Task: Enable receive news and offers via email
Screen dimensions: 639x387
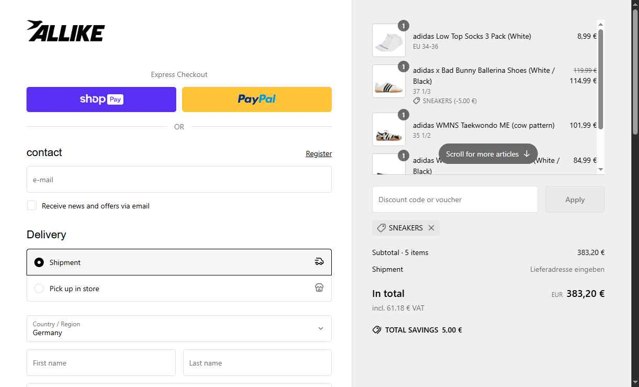Action: pos(32,206)
